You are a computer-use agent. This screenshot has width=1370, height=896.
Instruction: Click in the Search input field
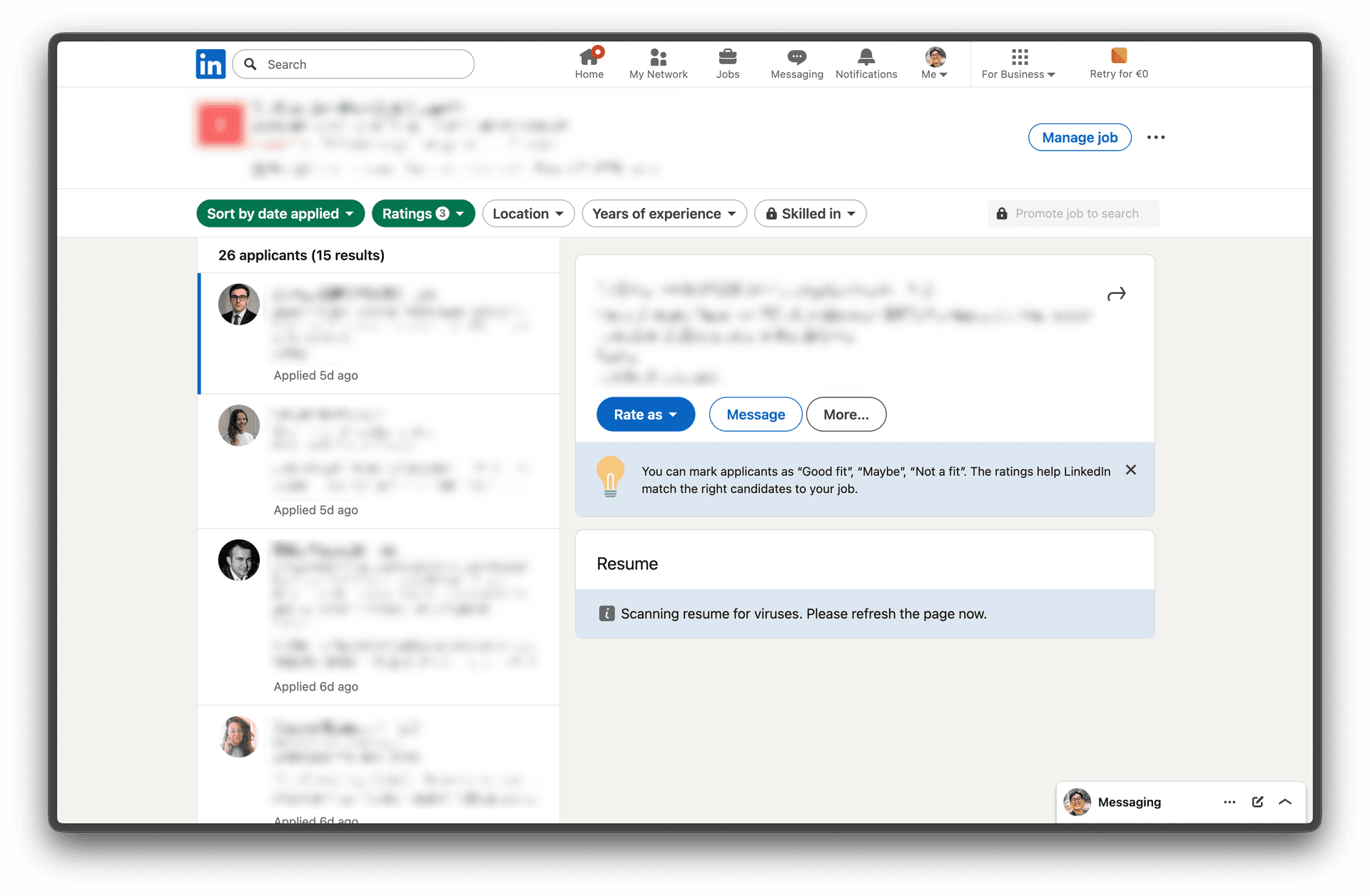pyautogui.click(x=364, y=64)
